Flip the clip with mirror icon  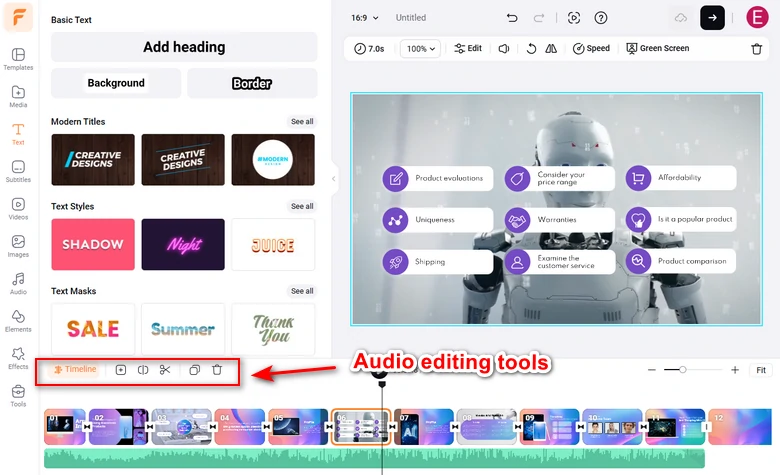[551, 49]
